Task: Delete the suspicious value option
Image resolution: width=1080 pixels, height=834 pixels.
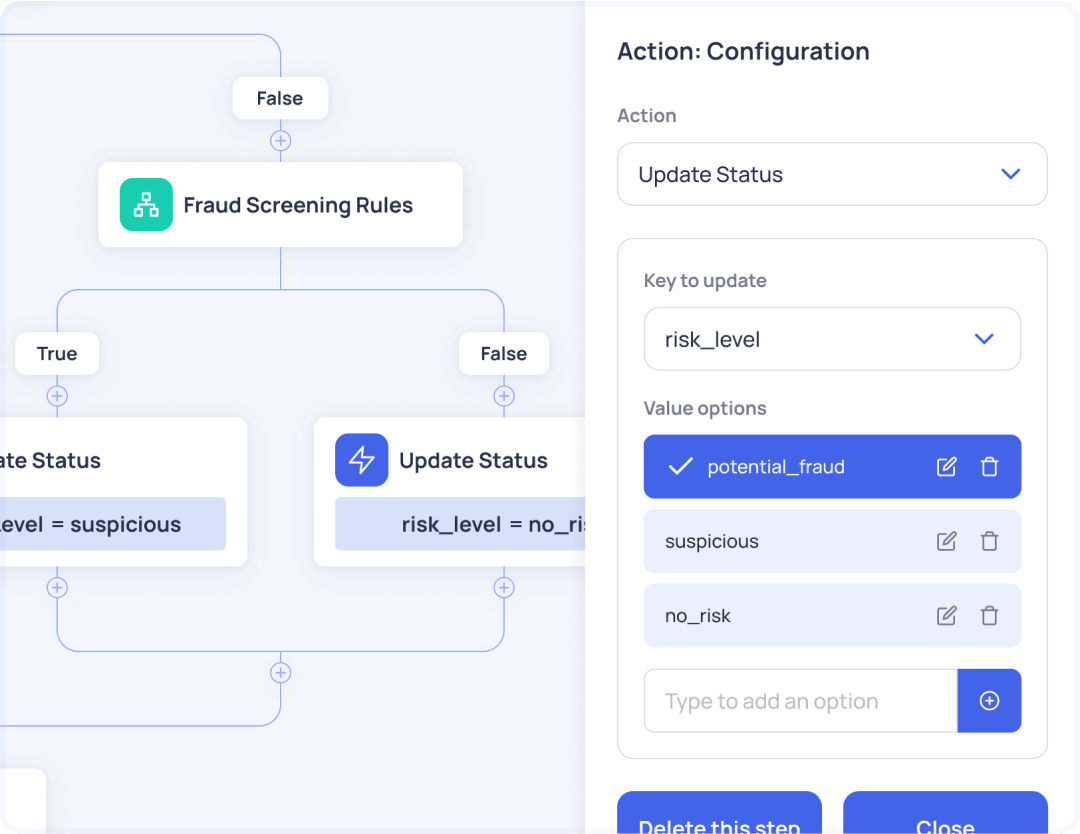Action: tap(989, 541)
